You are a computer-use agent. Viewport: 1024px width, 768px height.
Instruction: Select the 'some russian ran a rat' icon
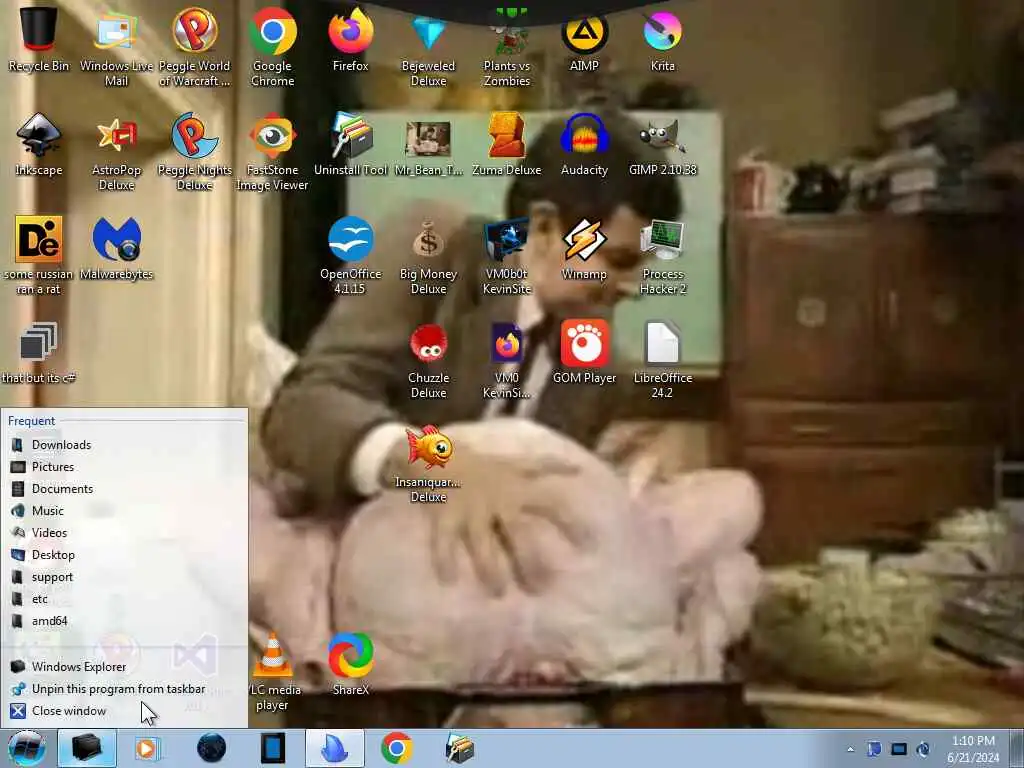39,255
